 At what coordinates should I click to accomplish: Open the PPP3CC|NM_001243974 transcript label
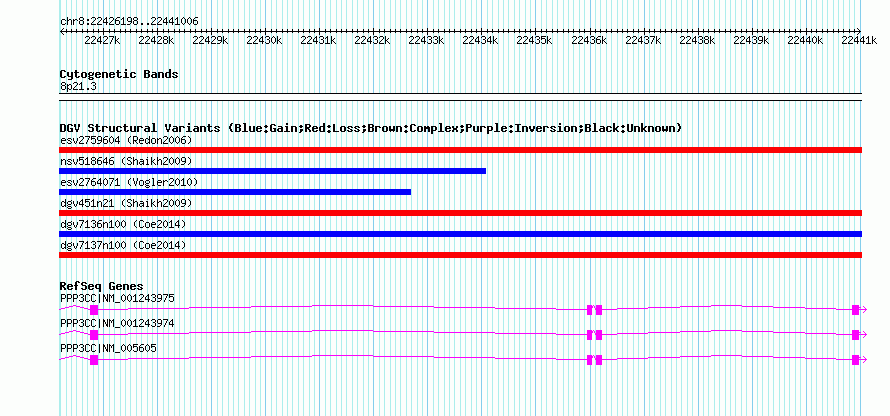click(x=117, y=323)
